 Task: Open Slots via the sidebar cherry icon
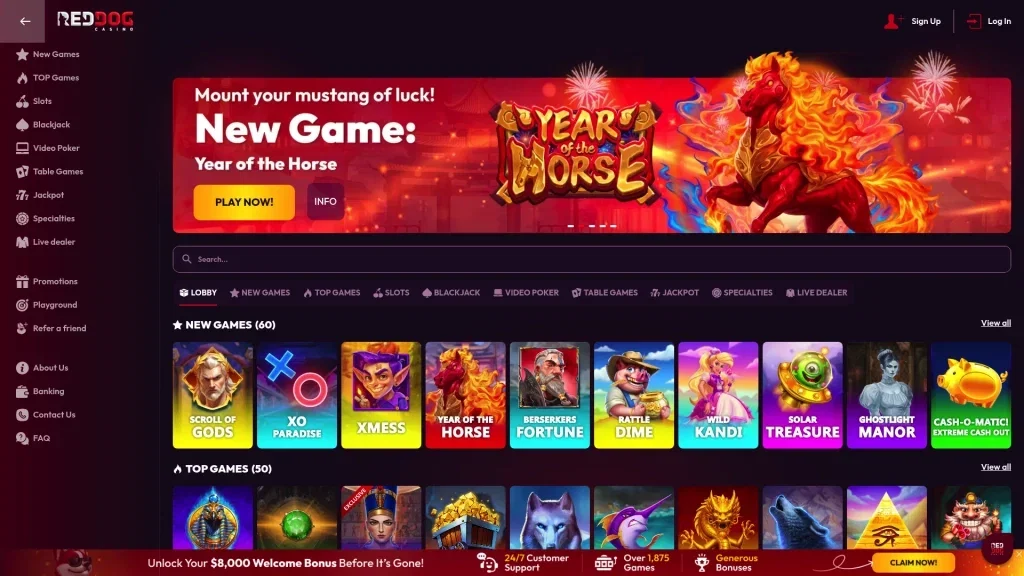pos(22,101)
